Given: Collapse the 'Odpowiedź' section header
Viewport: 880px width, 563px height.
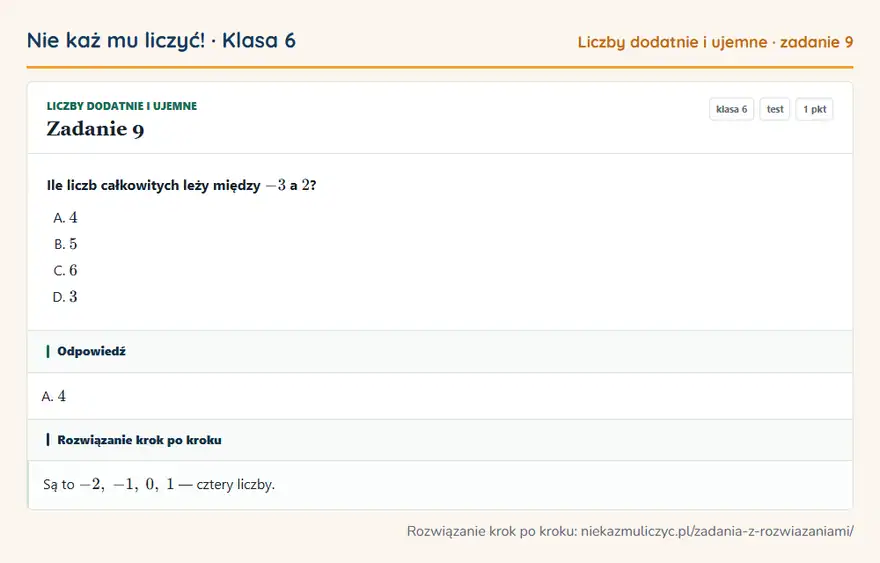Looking at the screenshot, I should (x=440, y=351).
